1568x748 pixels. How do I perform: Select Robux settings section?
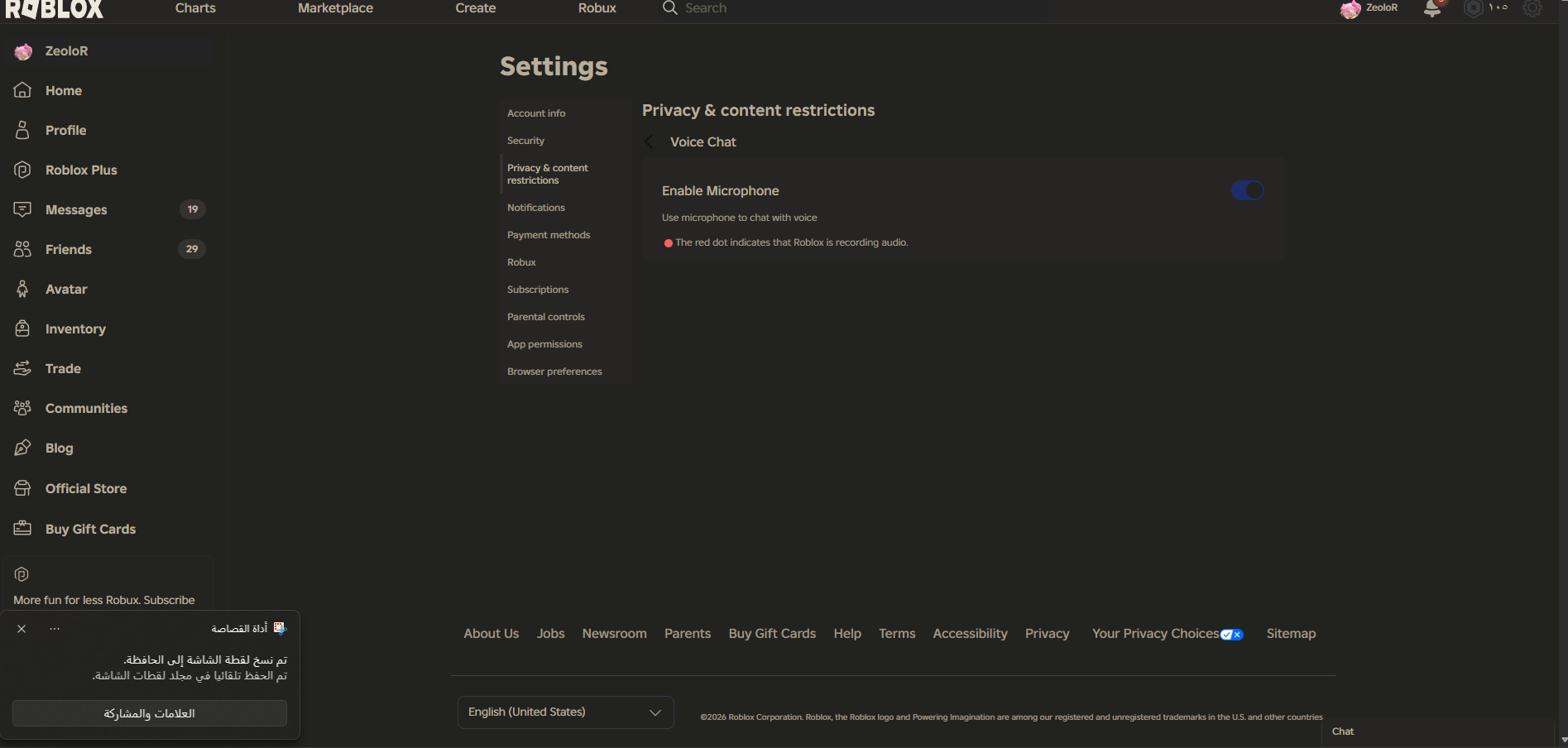coord(566,262)
